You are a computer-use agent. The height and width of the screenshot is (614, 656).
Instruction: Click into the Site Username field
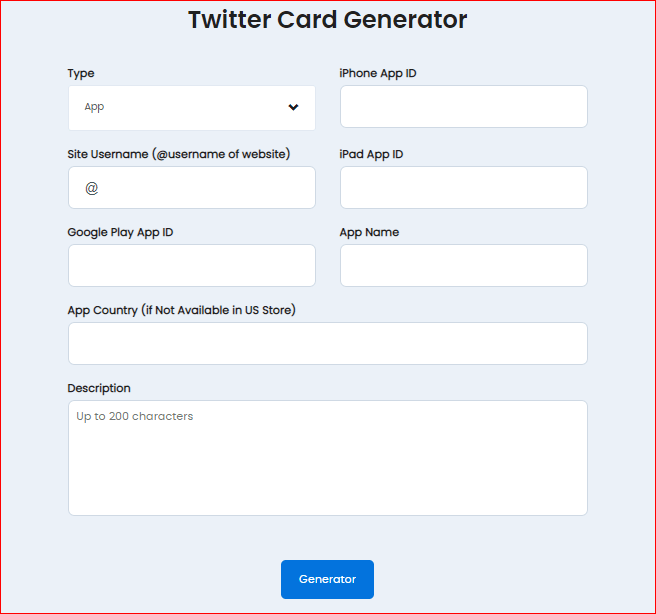pyautogui.click(x=192, y=187)
